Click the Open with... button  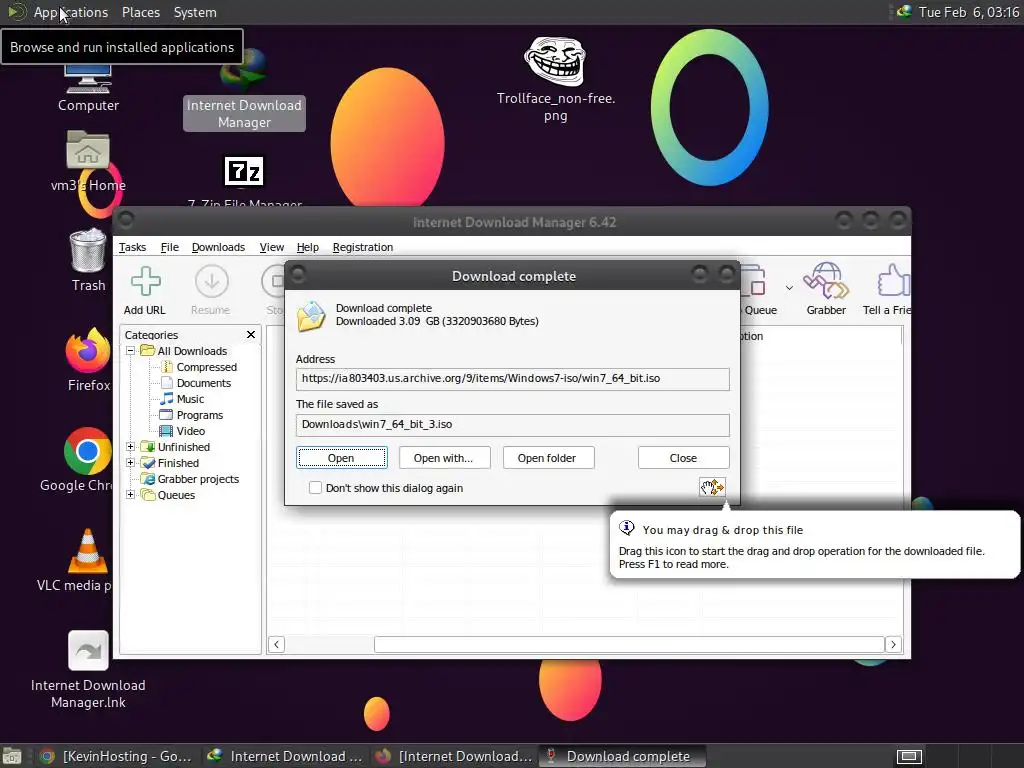(444, 458)
